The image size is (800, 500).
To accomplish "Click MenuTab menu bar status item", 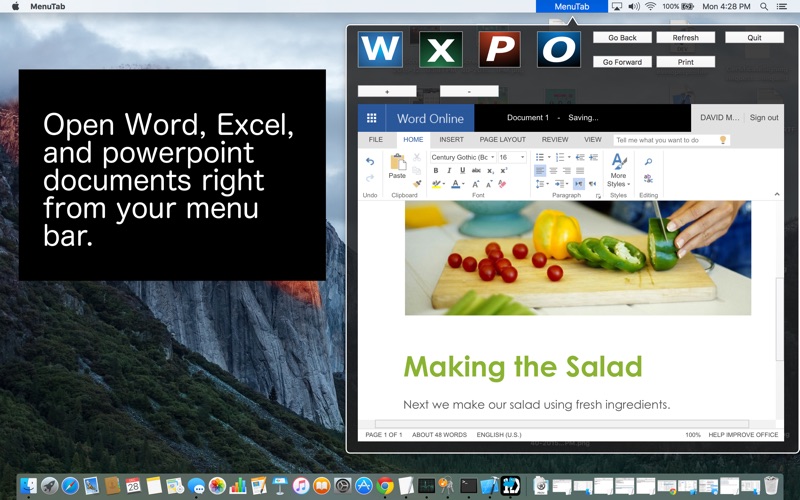I will [x=571, y=7].
